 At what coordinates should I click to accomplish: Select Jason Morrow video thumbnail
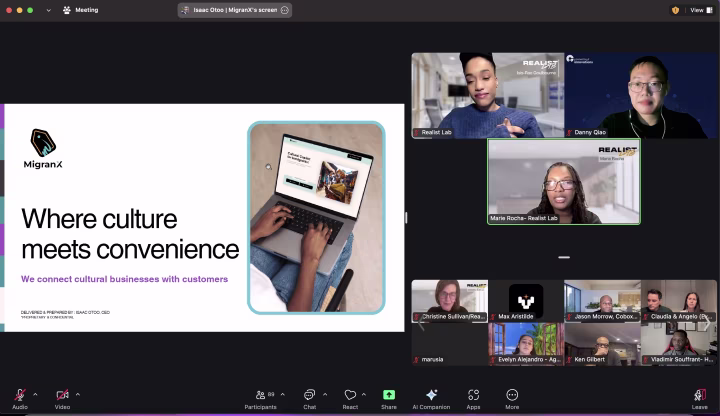coord(602,301)
